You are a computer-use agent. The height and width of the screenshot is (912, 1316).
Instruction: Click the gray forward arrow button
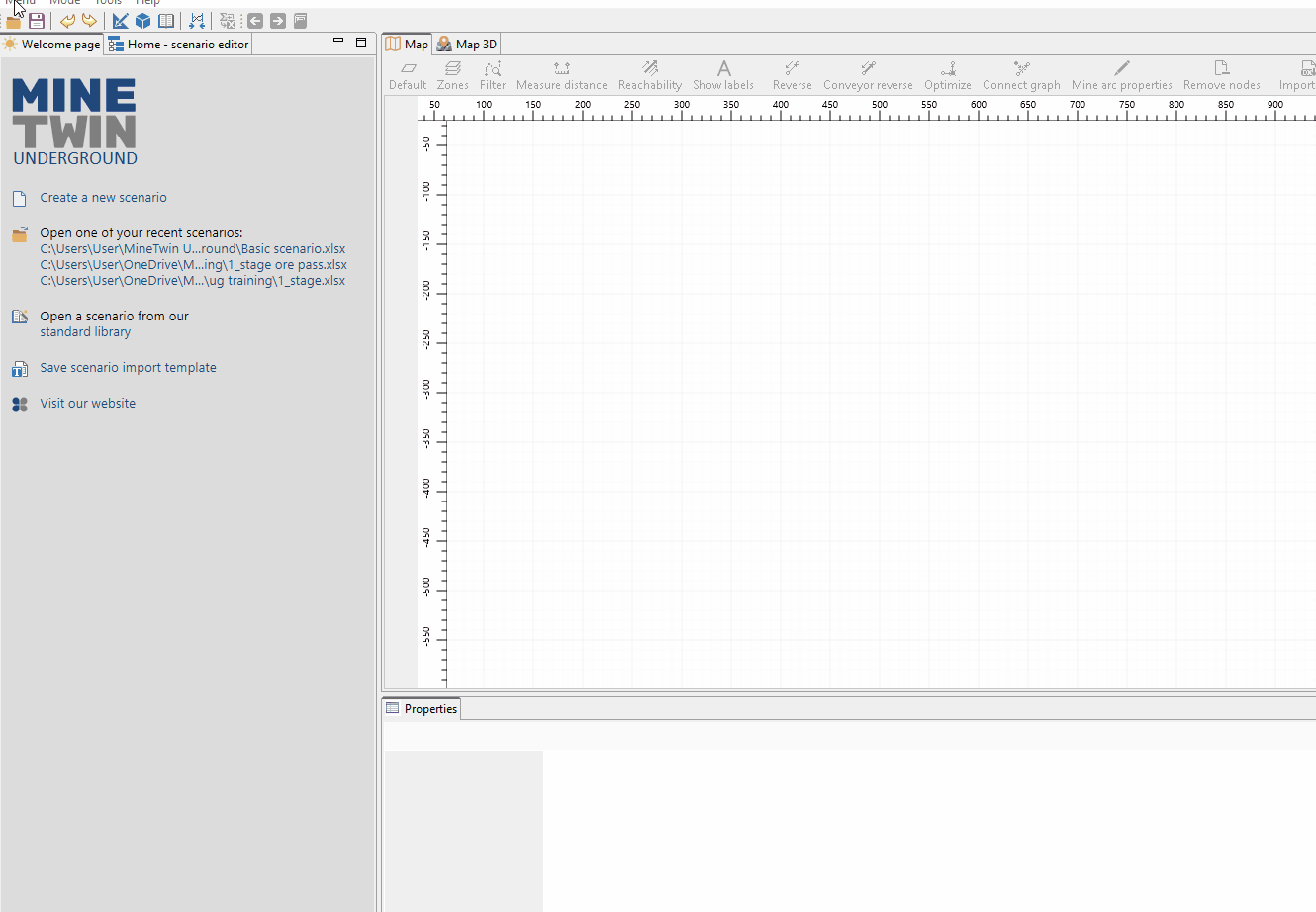coord(278,21)
